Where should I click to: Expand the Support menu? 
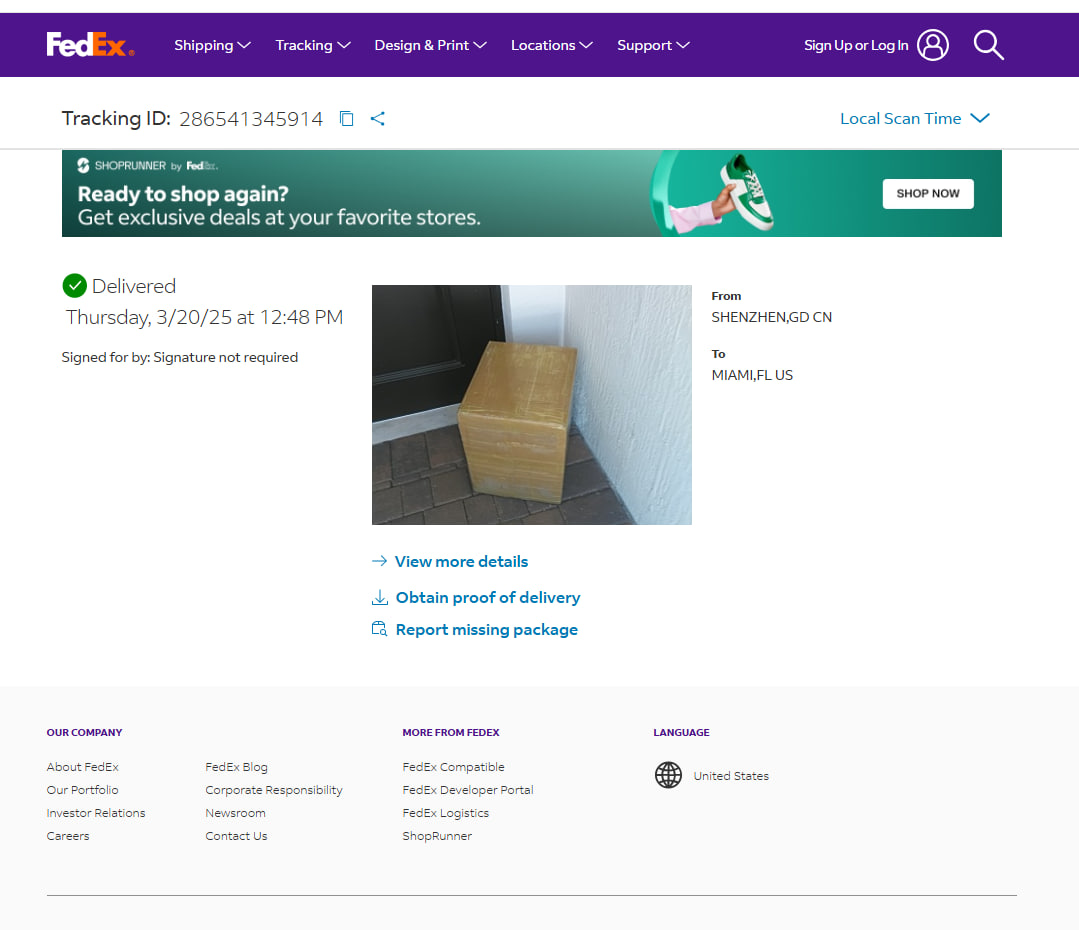tap(653, 45)
